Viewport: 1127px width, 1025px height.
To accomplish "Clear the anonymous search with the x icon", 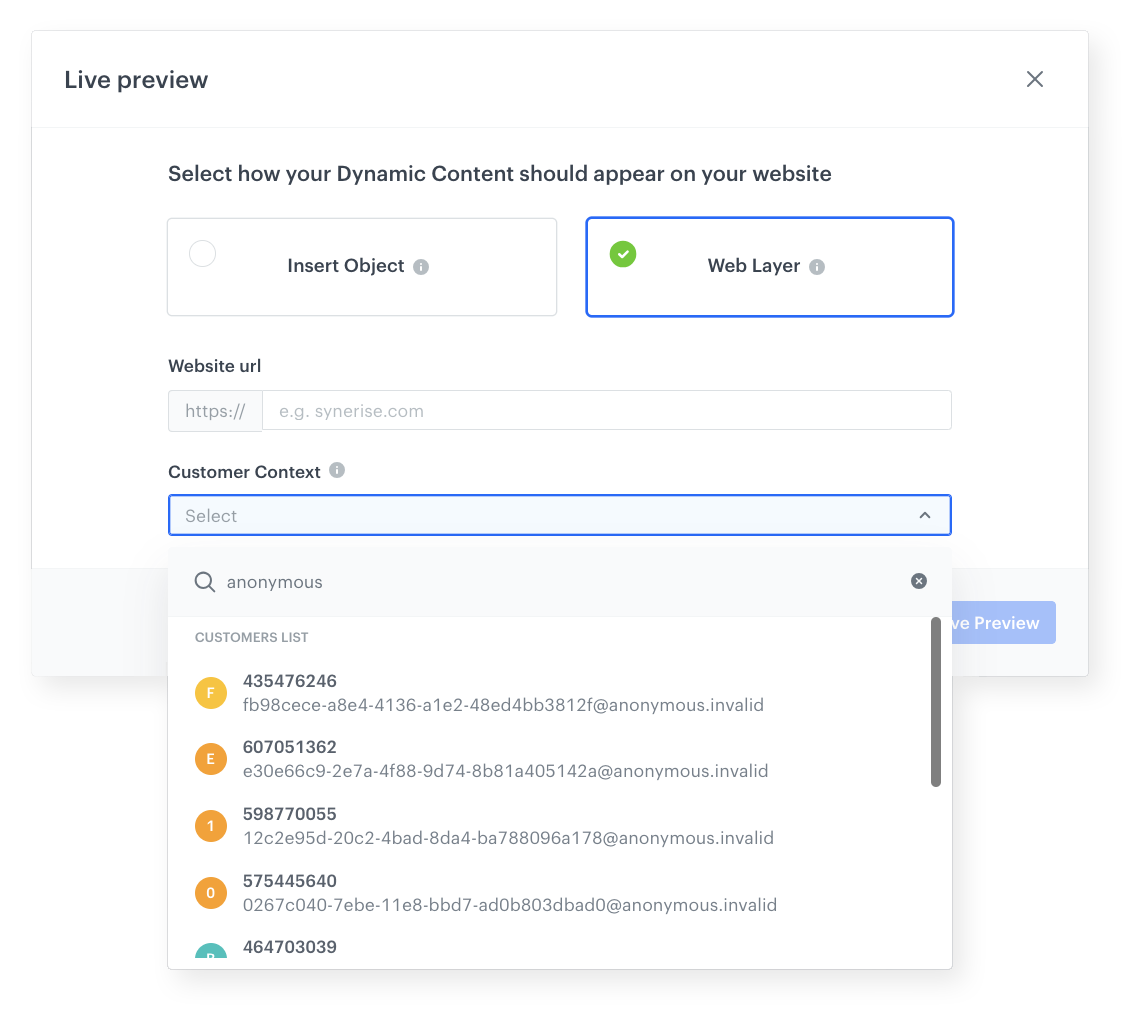I will coord(918,581).
